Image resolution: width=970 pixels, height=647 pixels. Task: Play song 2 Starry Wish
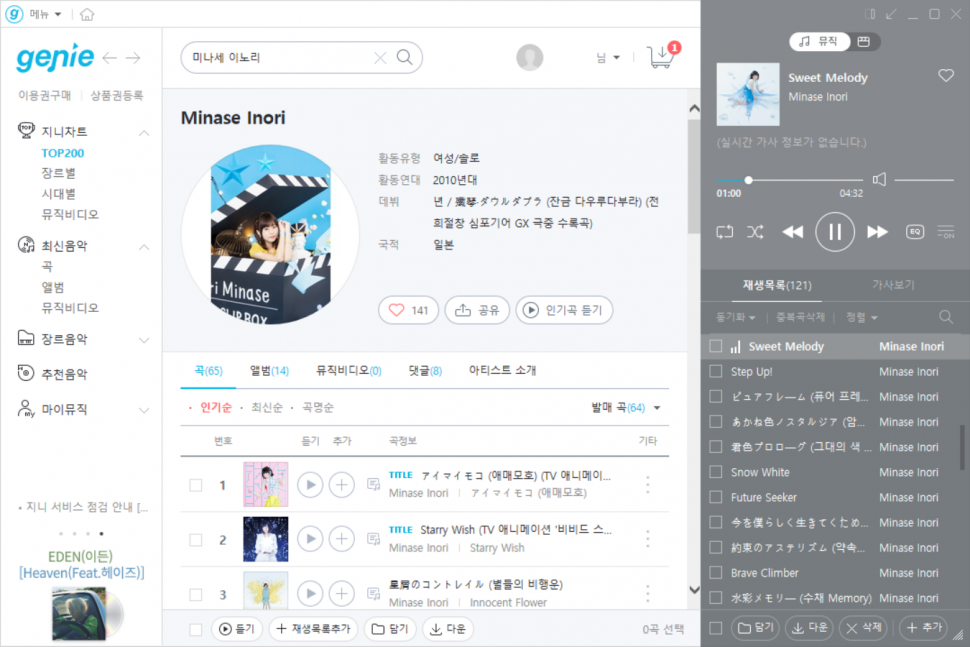(x=311, y=539)
